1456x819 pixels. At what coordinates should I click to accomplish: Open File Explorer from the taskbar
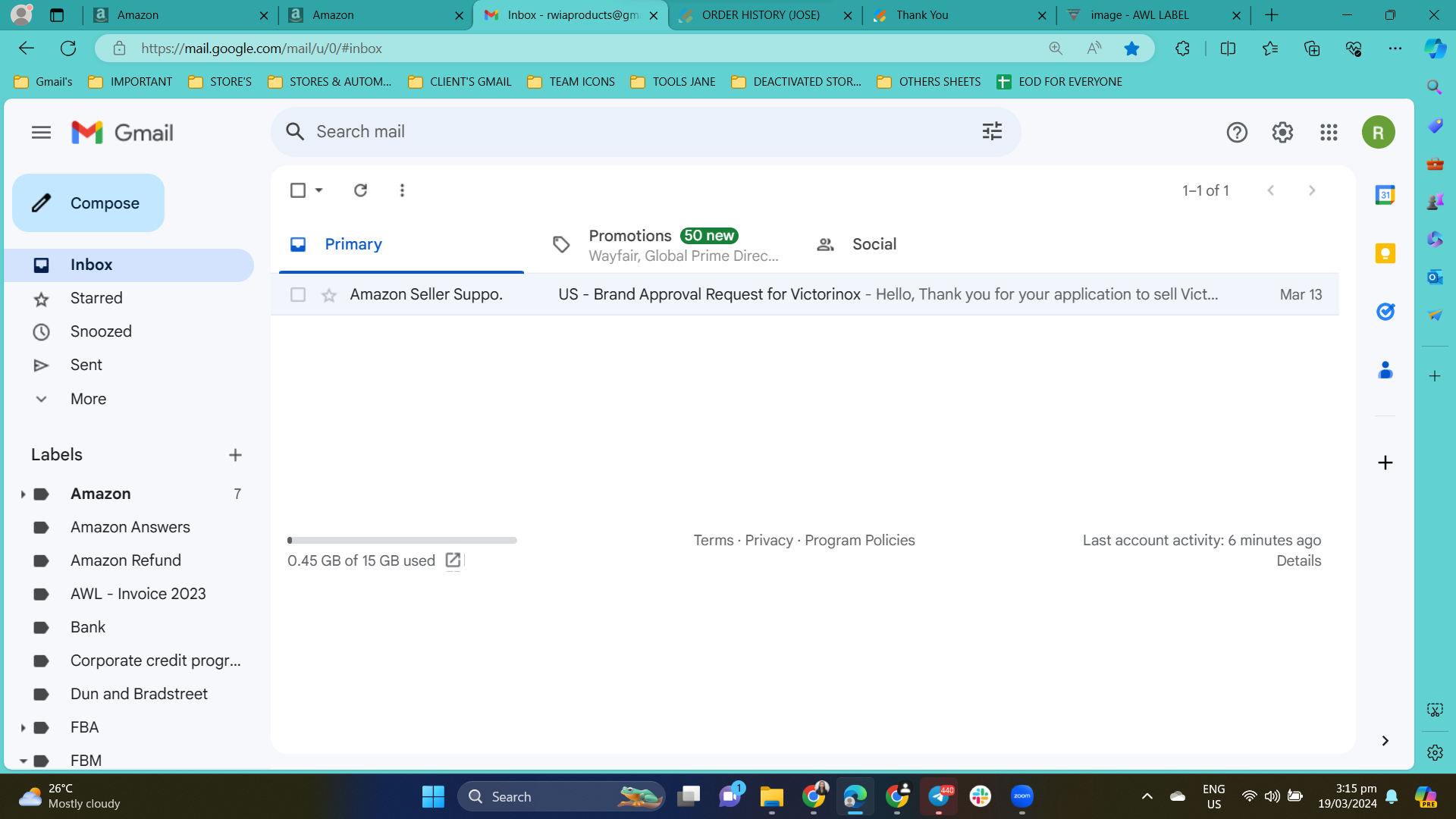pyautogui.click(x=772, y=796)
